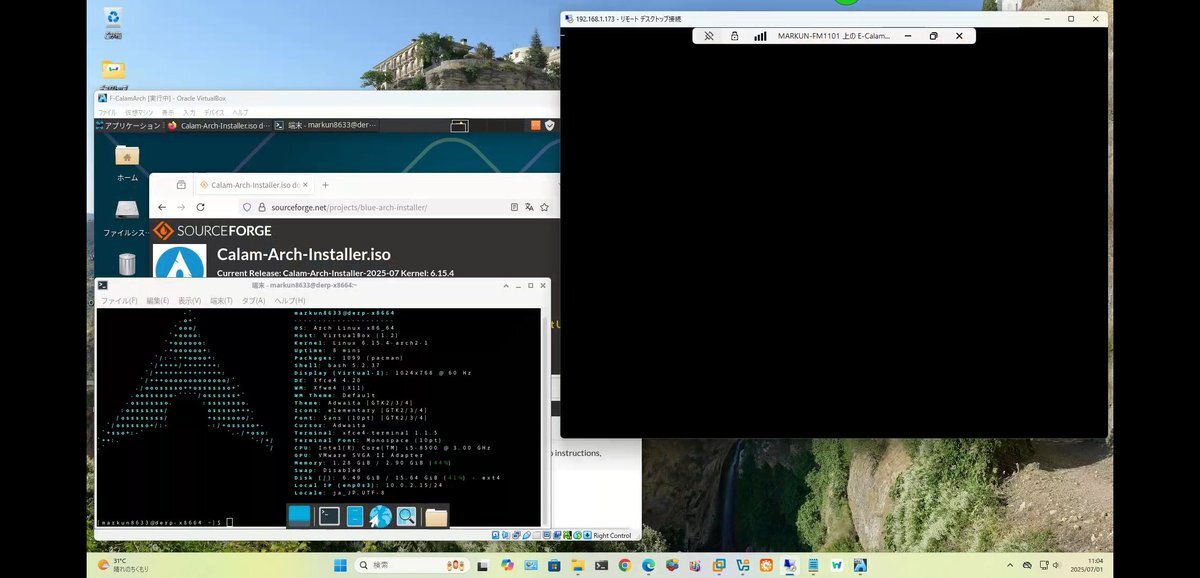
Task: Switch to Calam-Arch-Installer.iso Firefox task in Xfce panel
Action: [x=218, y=126]
